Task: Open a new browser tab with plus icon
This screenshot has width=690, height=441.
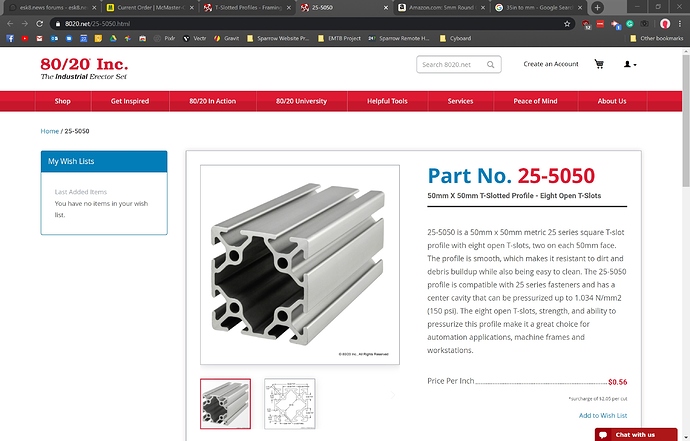Action: pos(597,7)
